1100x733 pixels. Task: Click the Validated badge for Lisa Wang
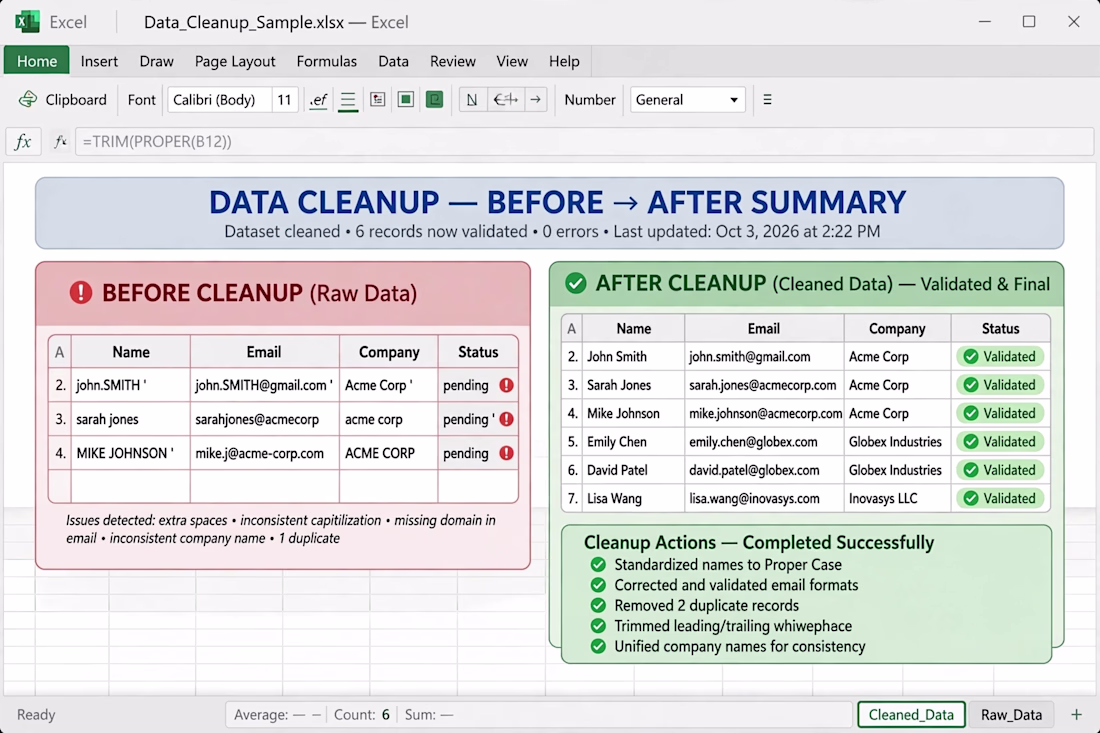tap(1000, 499)
